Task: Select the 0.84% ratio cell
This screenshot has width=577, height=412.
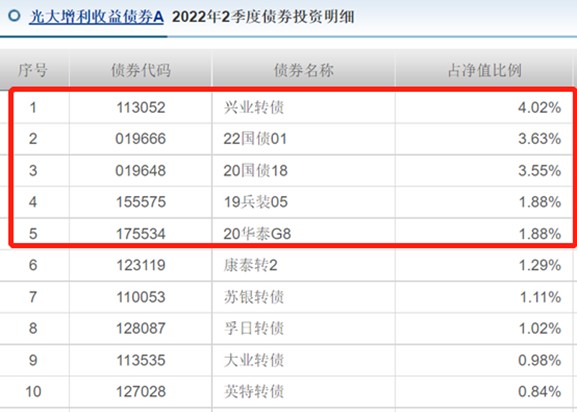Action: 539,391
